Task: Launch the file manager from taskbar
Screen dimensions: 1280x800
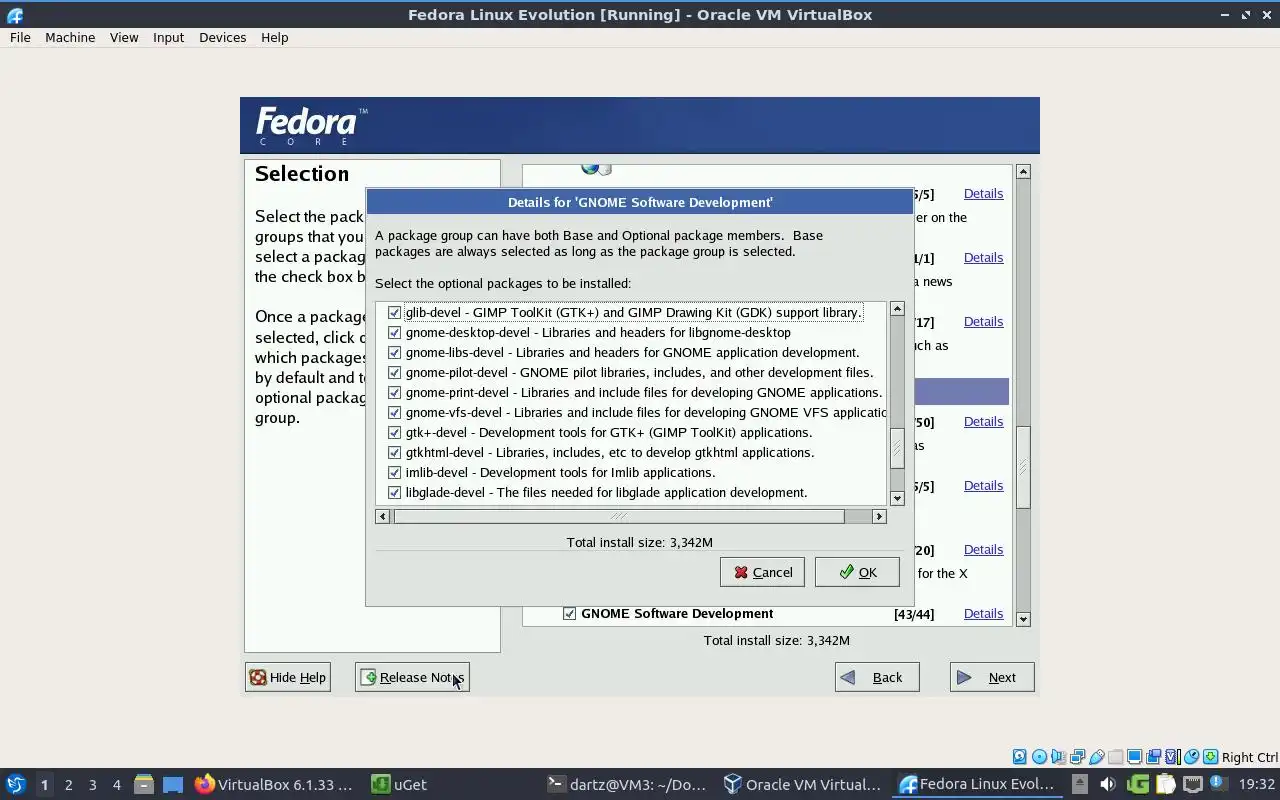Action: coord(143,784)
